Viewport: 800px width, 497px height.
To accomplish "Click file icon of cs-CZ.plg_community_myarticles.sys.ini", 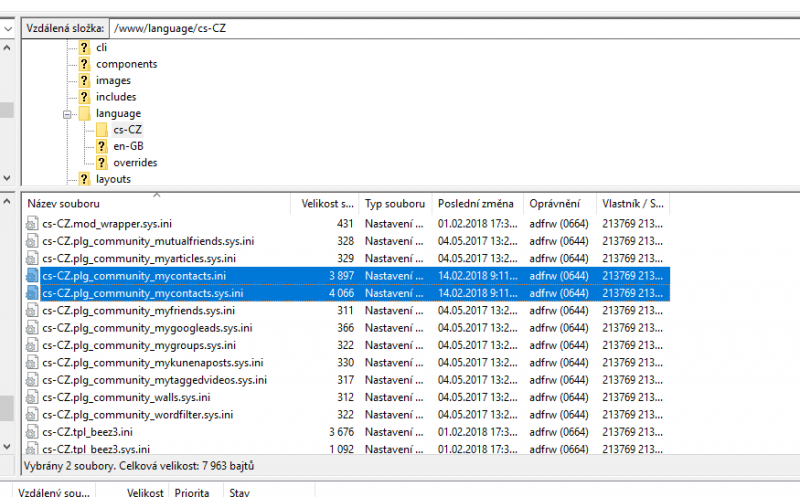I will coord(32,258).
